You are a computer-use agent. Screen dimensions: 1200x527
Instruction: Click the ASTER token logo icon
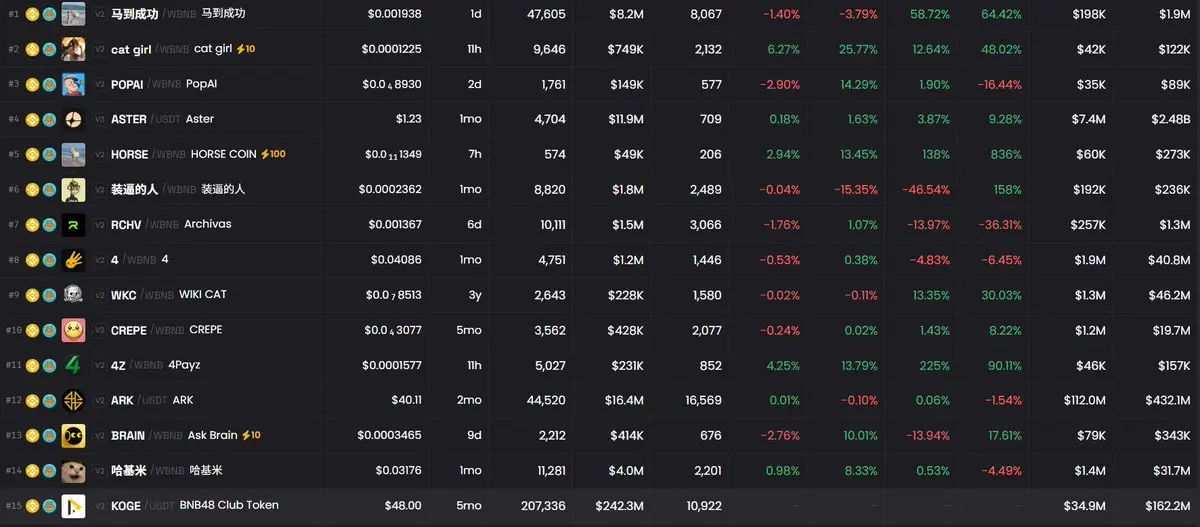pyautogui.click(x=73, y=120)
